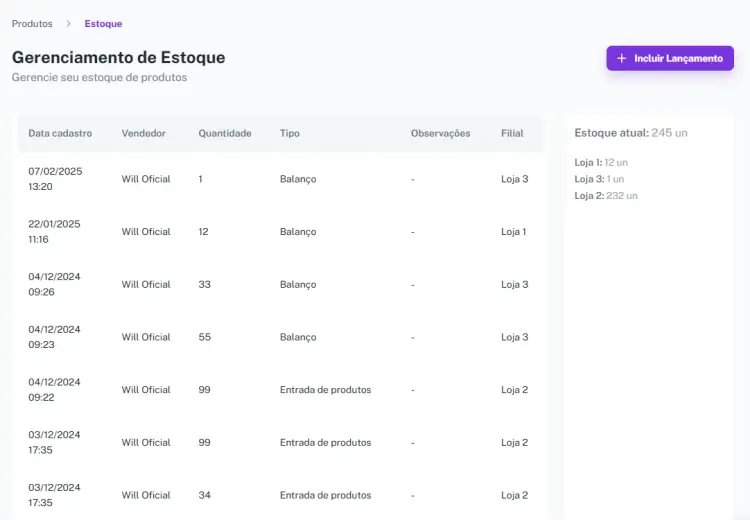Click the Observações column header
750x520 pixels.
click(x=440, y=133)
